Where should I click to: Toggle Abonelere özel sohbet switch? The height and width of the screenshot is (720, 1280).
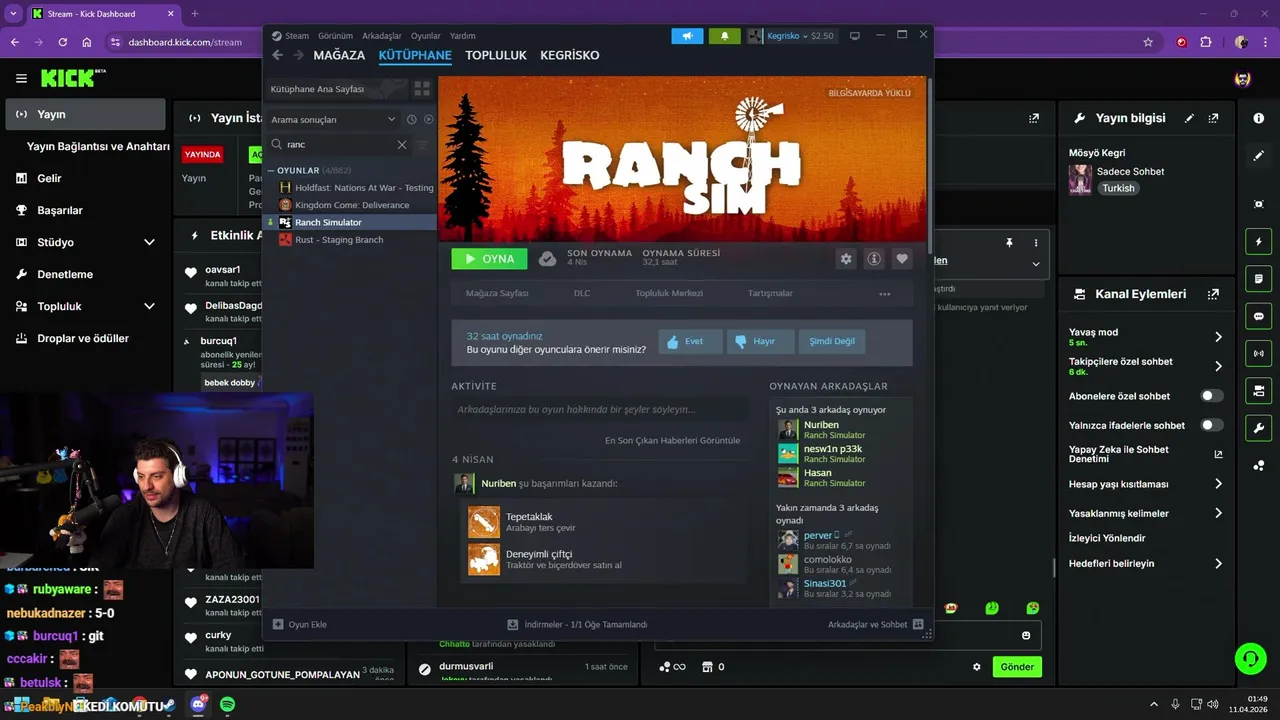pos(1211,396)
